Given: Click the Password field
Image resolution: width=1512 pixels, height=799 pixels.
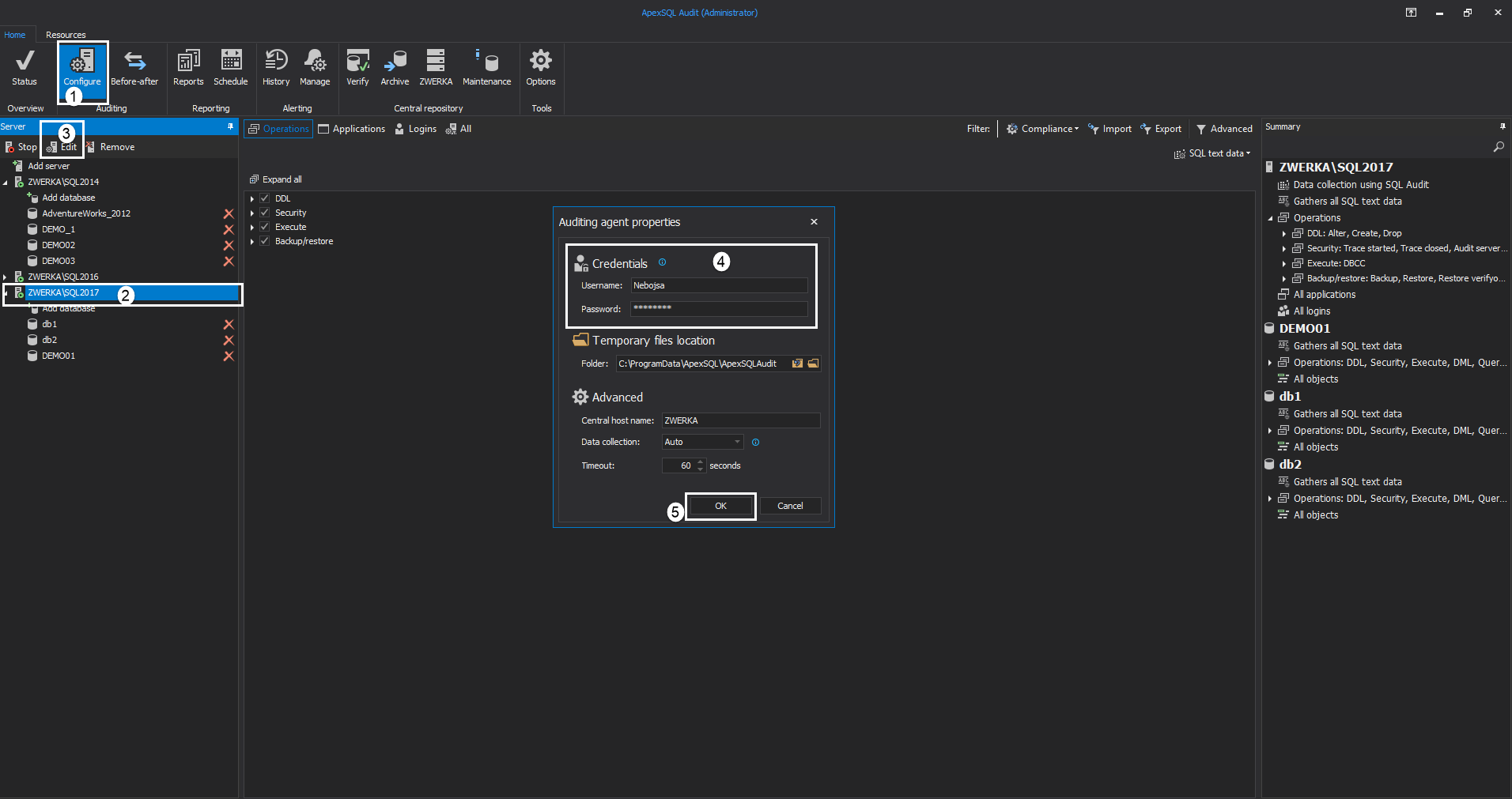Looking at the screenshot, I should tap(719, 308).
